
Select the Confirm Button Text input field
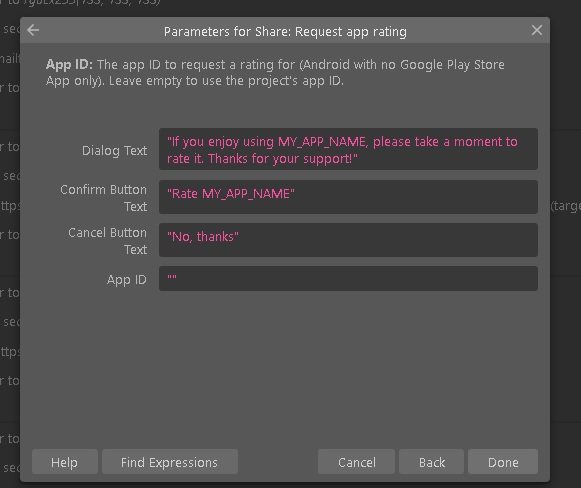[348, 197]
